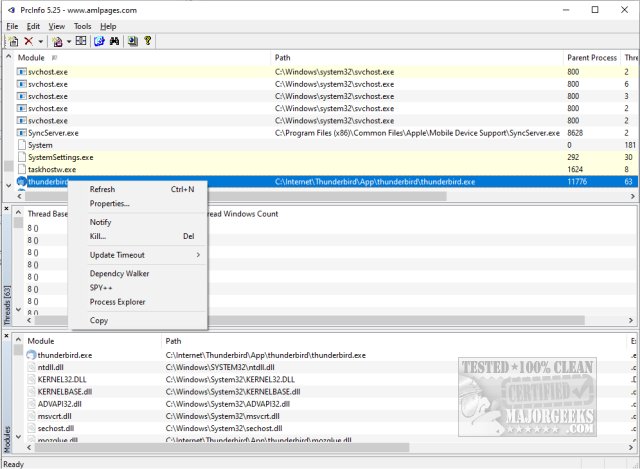Select the SyncServer.exe process row icon
Viewport: 640px width, 469px height.
22,133
